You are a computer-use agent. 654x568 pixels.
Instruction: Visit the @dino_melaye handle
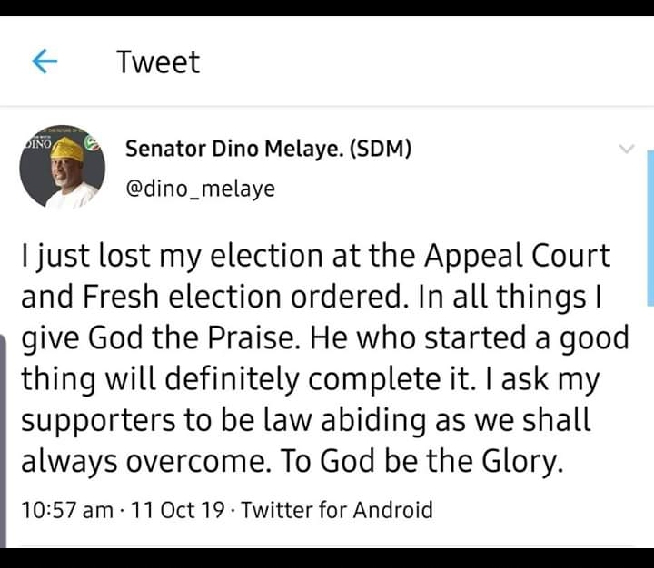point(199,187)
